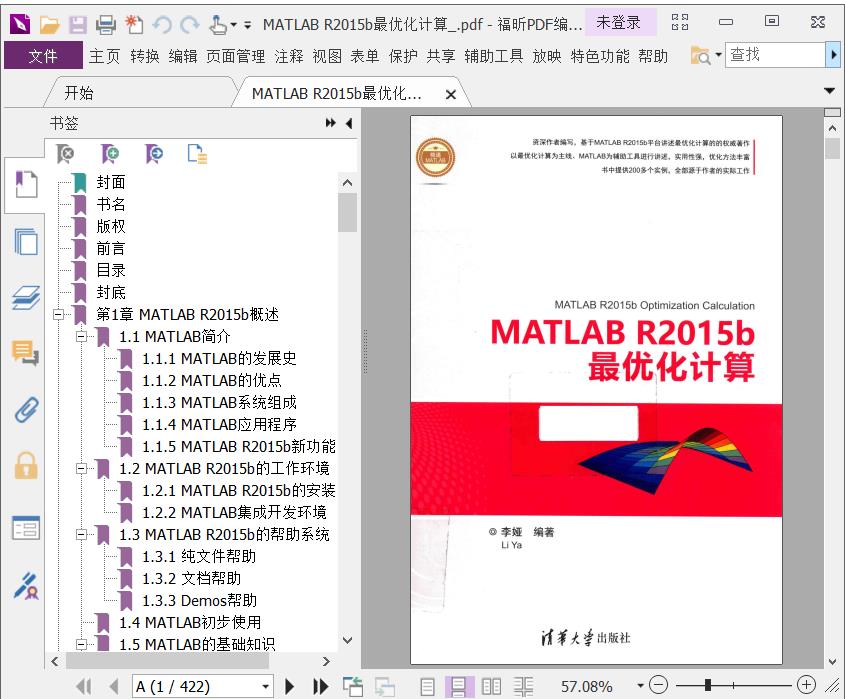The image size is (845, 699).
Task: Open the 帮助 ribbon tab
Action: tap(653, 56)
